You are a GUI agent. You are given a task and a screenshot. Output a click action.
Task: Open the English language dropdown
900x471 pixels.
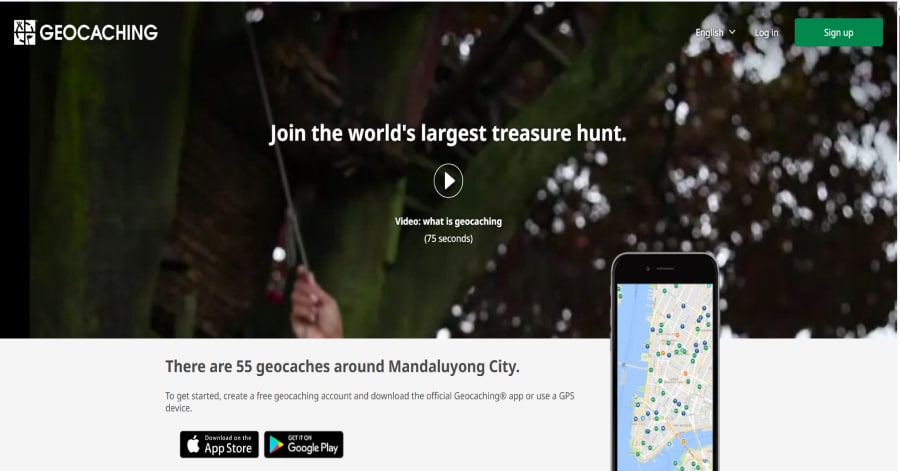point(715,33)
